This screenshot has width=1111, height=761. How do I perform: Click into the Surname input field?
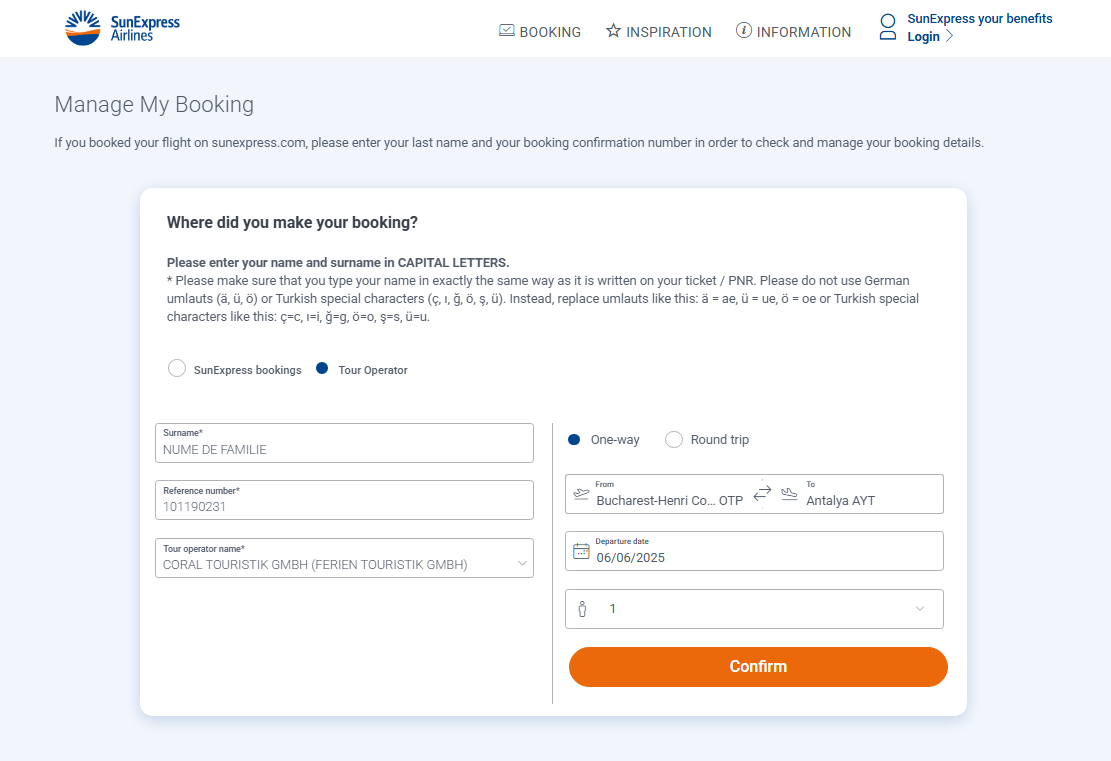(344, 443)
